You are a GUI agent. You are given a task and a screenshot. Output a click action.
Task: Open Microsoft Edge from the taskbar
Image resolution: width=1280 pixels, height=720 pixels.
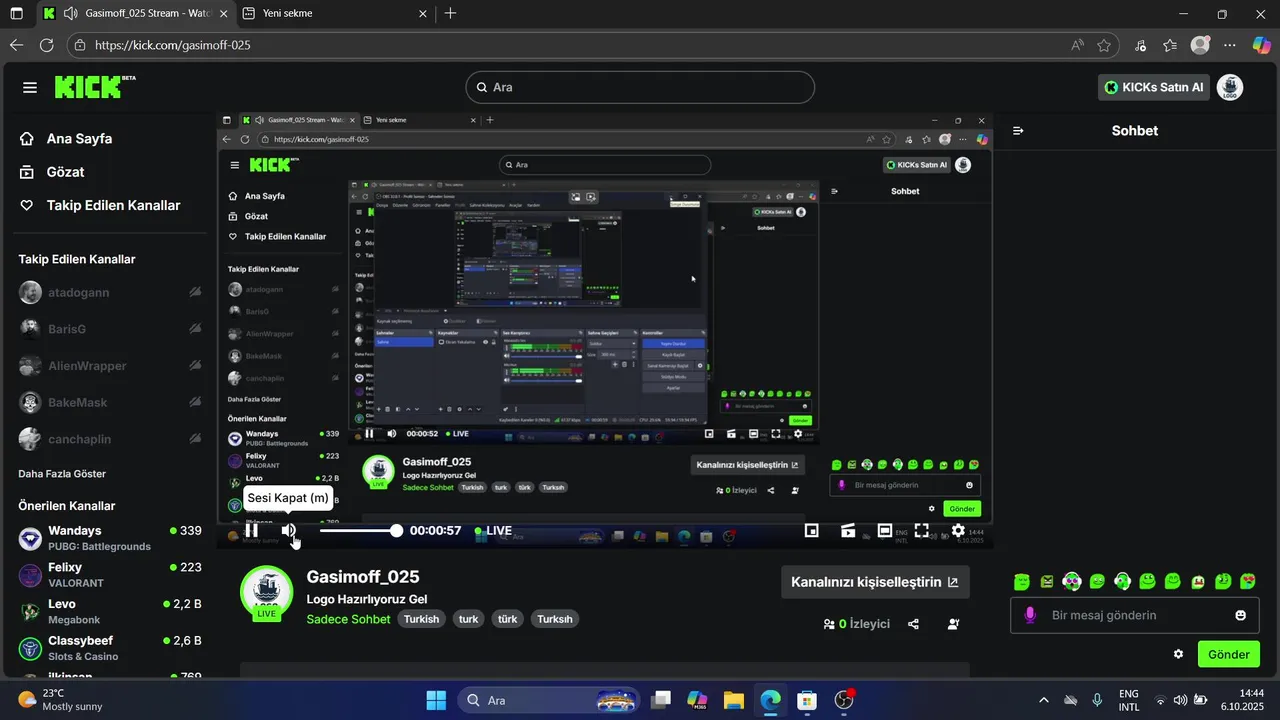pos(769,700)
